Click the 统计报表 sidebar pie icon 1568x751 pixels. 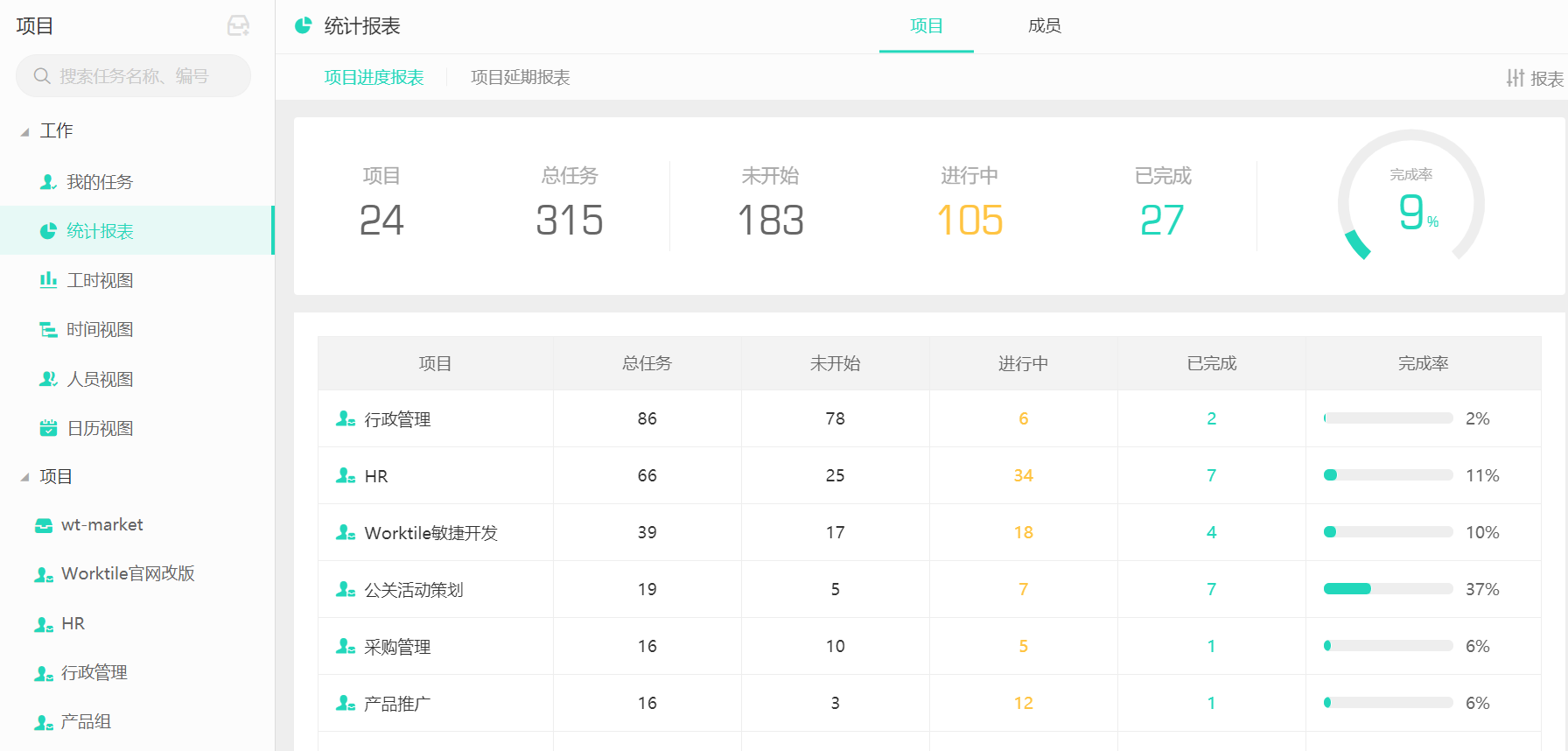(48, 231)
